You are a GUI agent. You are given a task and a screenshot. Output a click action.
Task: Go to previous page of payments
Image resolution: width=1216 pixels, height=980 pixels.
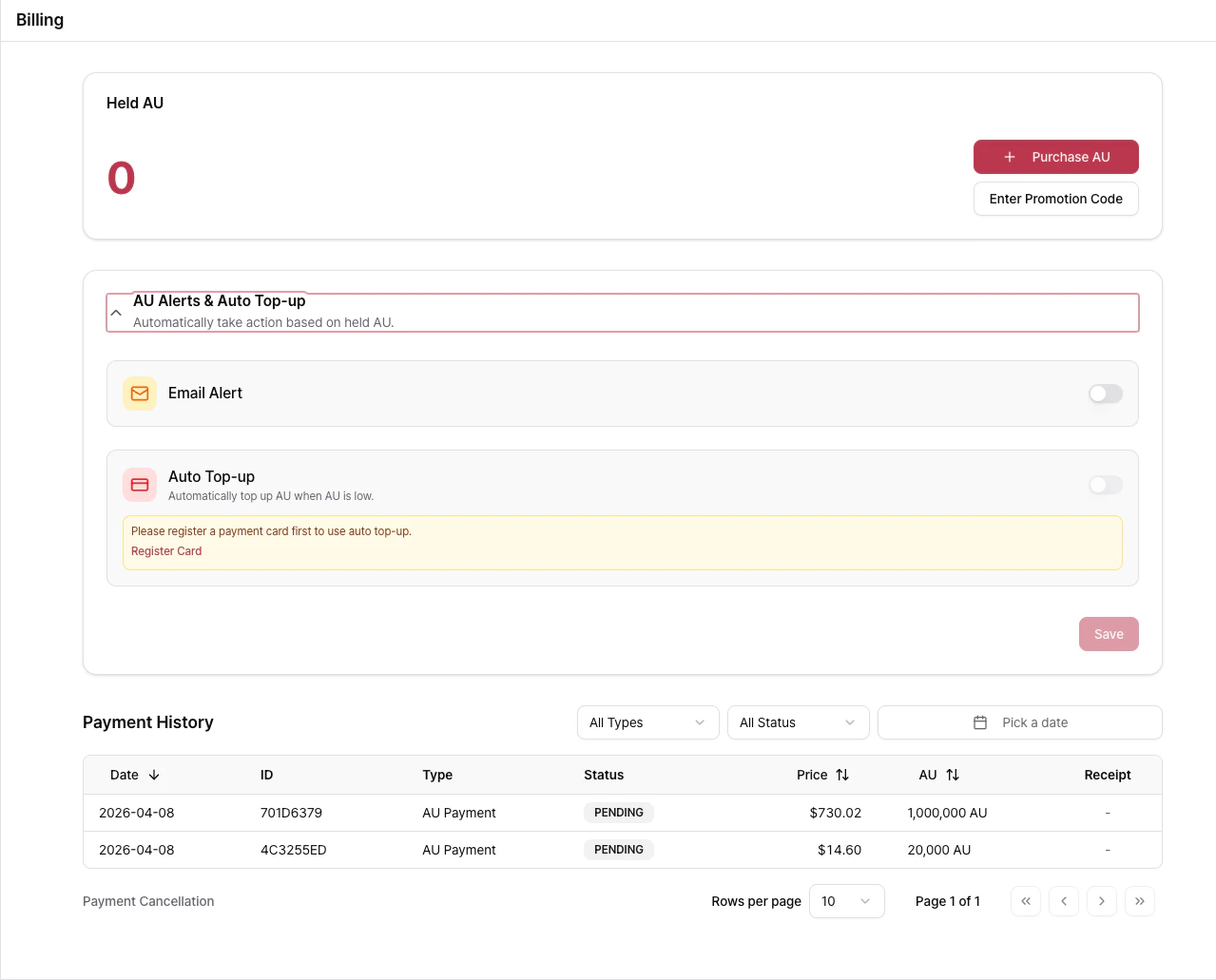pyautogui.click(x=1064, y=901)
